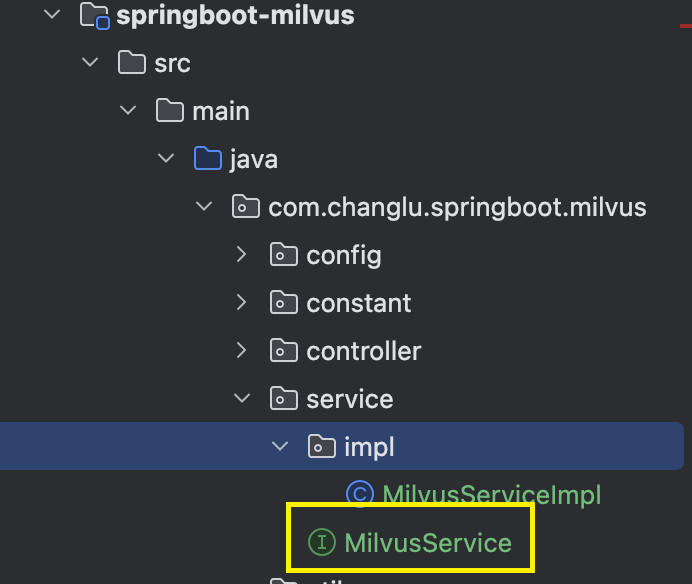Viewport: 692px width, 584px height.
Task: Open the MilvusService interface file
Action: 428,543
